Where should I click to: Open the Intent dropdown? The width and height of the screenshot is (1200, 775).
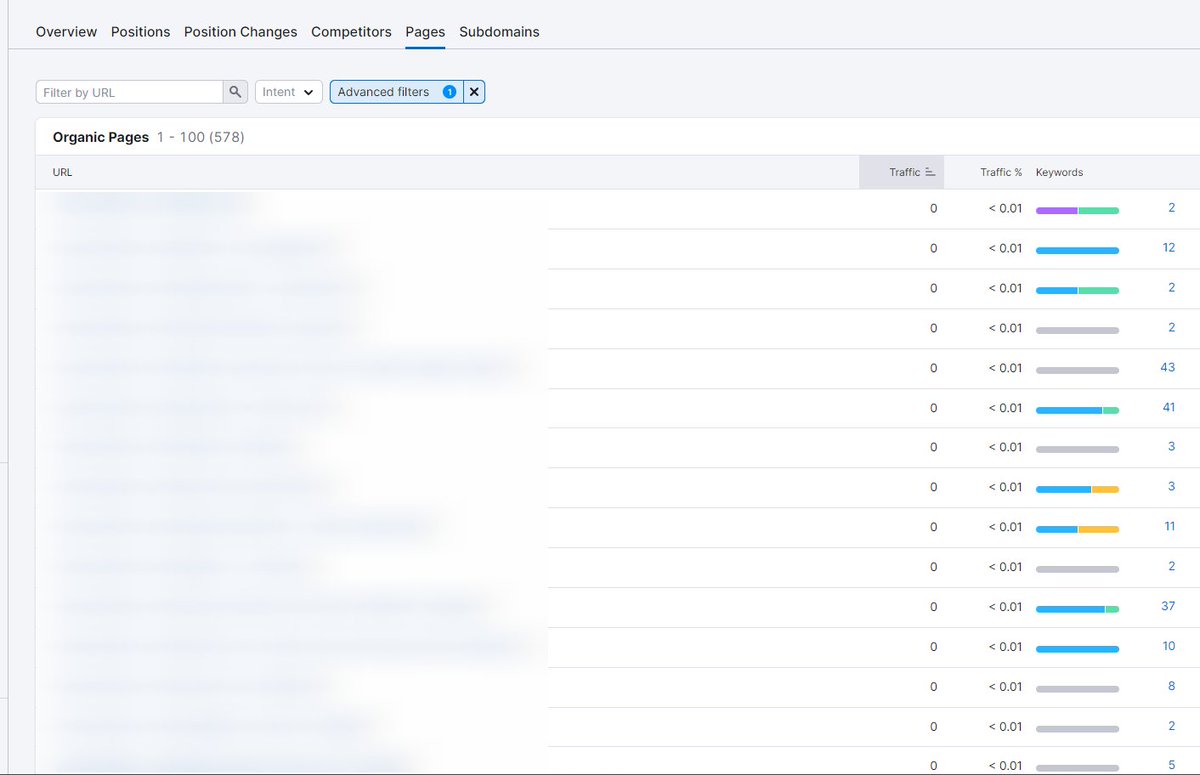tap(288, 91)
